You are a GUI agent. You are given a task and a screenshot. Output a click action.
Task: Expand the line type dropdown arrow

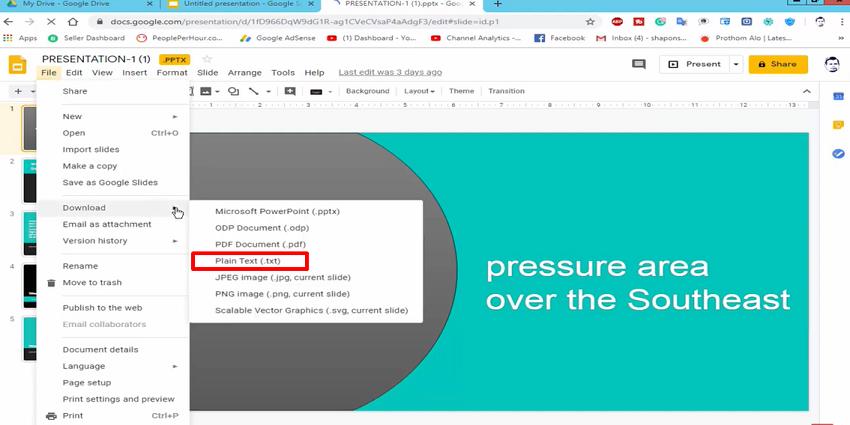[268, 91]
